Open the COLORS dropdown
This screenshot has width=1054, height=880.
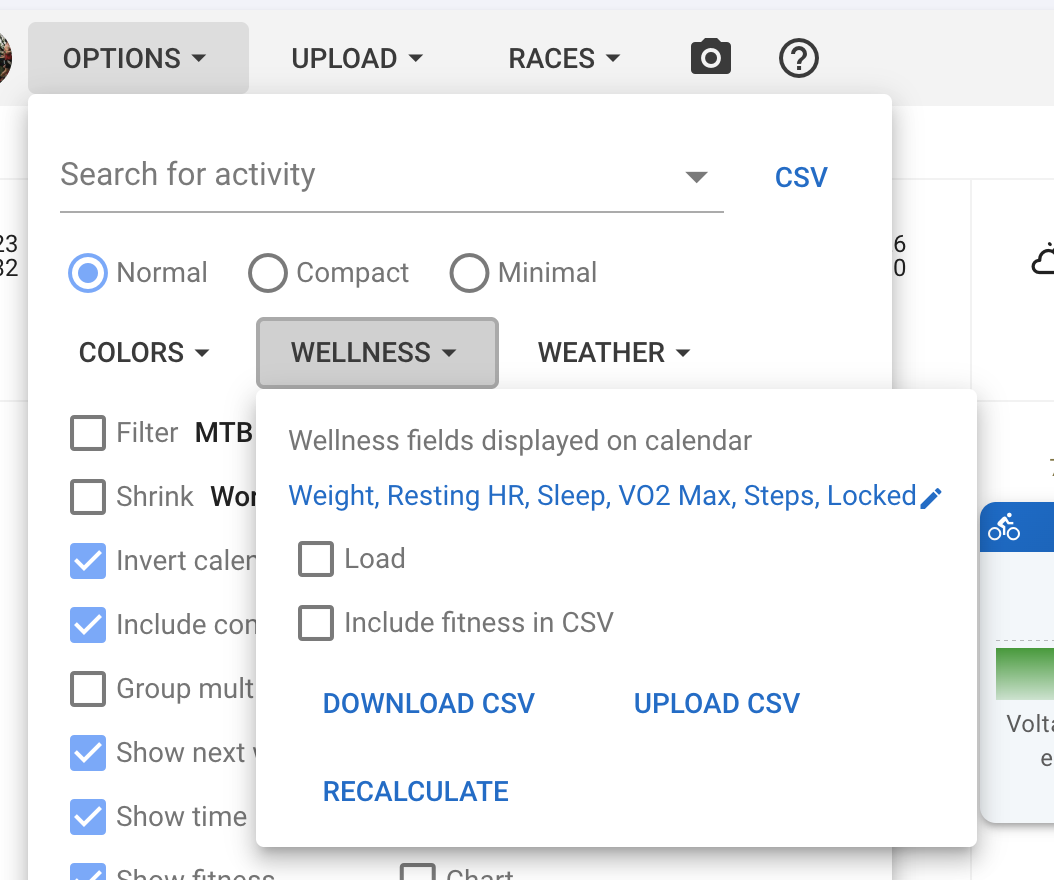coord(145,353)
